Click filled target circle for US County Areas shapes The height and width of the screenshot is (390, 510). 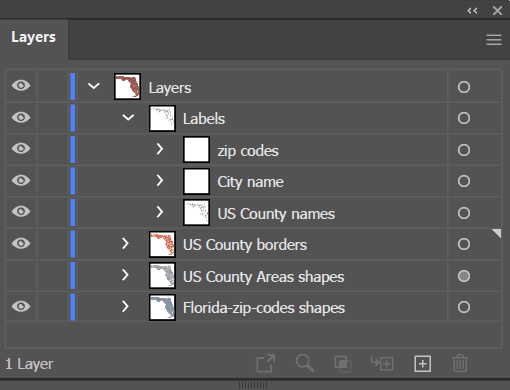(464, 276)
